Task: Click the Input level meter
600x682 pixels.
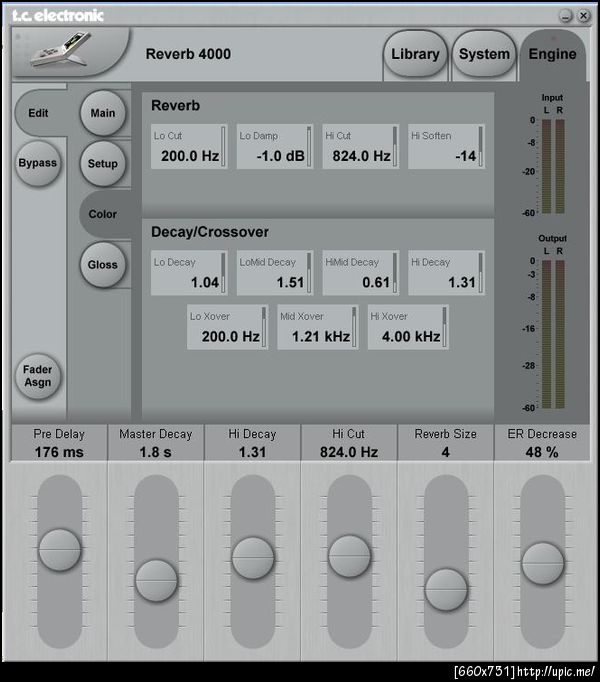Action: pos(553,166)
